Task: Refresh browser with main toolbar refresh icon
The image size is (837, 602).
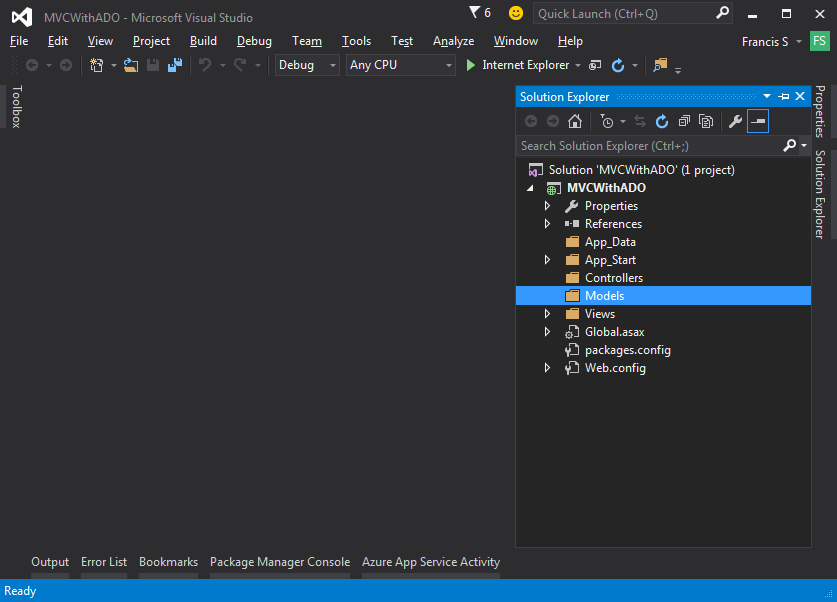Action: (618, 65)
